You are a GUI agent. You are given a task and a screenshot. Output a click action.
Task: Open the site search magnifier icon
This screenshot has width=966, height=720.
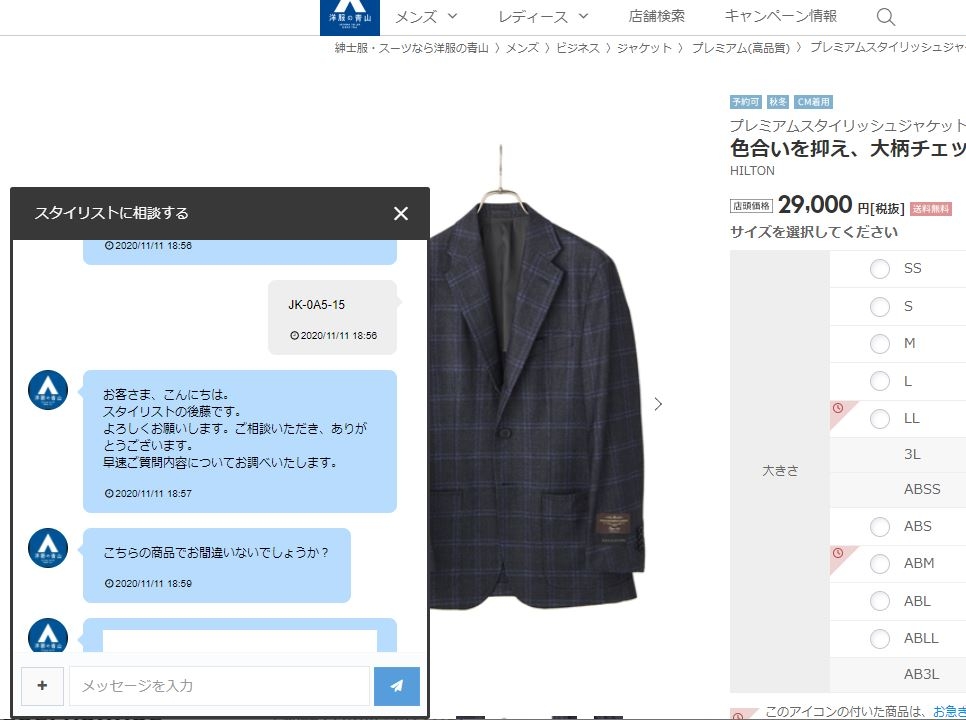click(885, 17)
